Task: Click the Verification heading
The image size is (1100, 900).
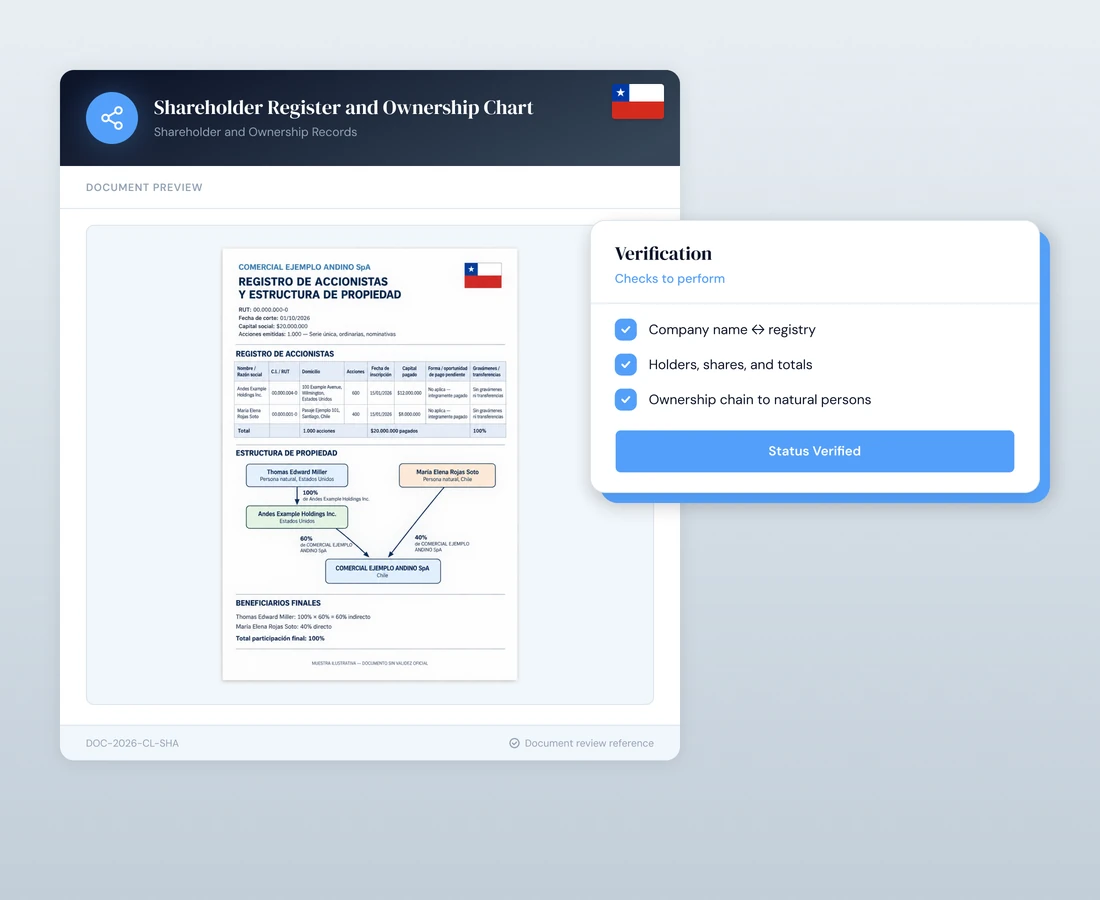Action: coord(663,253)
